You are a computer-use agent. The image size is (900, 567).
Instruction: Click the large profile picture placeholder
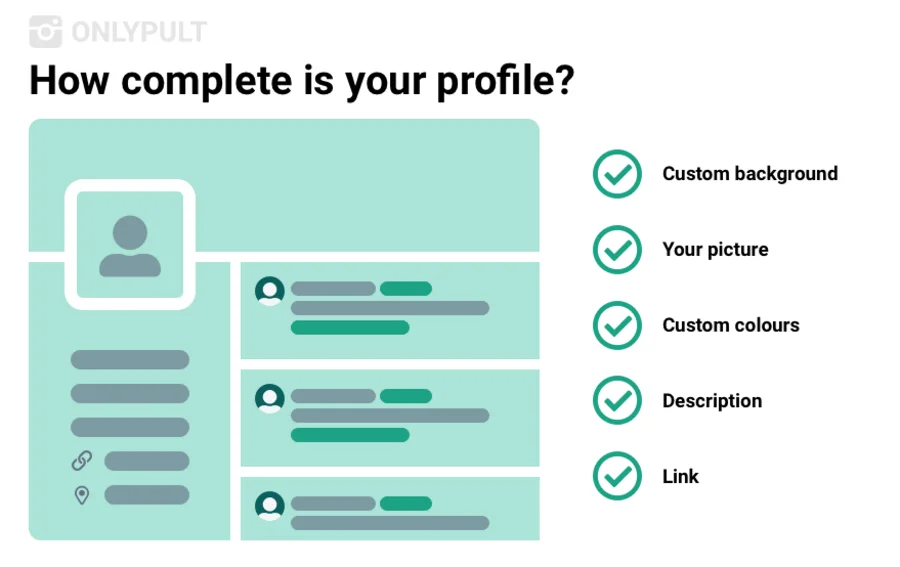(130, 244)
